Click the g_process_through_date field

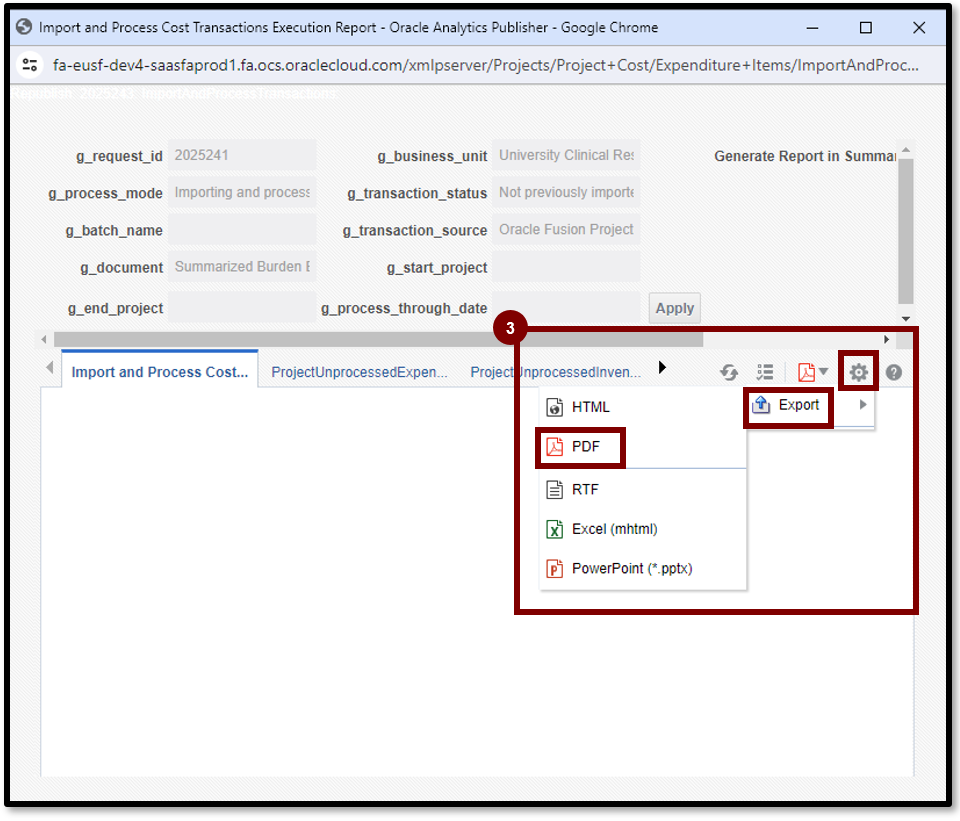click(x=566, y=307)
